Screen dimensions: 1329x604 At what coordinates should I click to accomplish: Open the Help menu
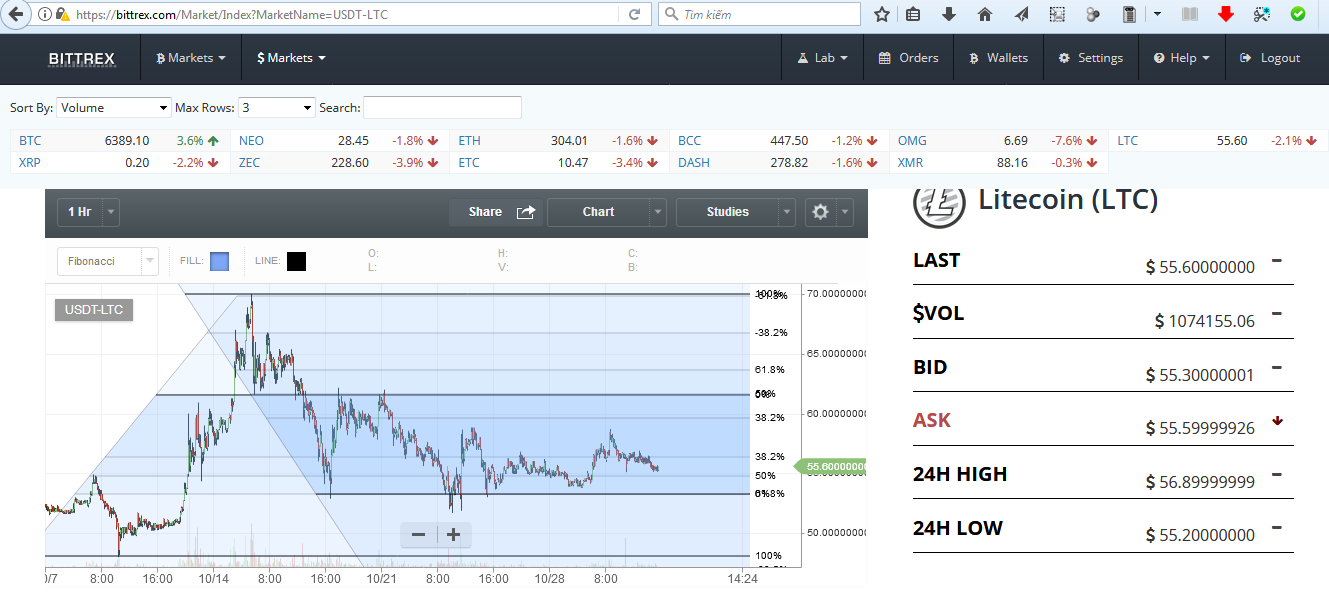pyautogui.click(x=1181, y=58)
